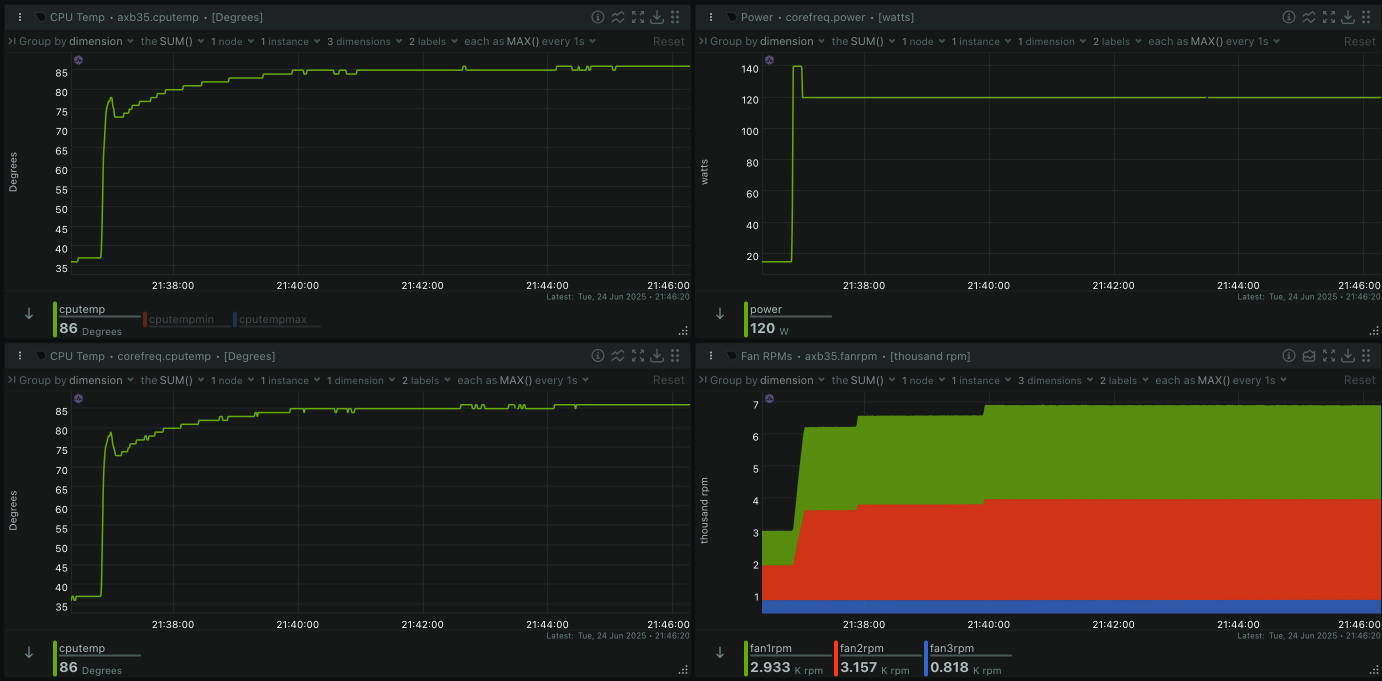This screenshot has width=1382, height=681.
Task: Download corefreq.cputemp chart data
Action: coord(657,356)
